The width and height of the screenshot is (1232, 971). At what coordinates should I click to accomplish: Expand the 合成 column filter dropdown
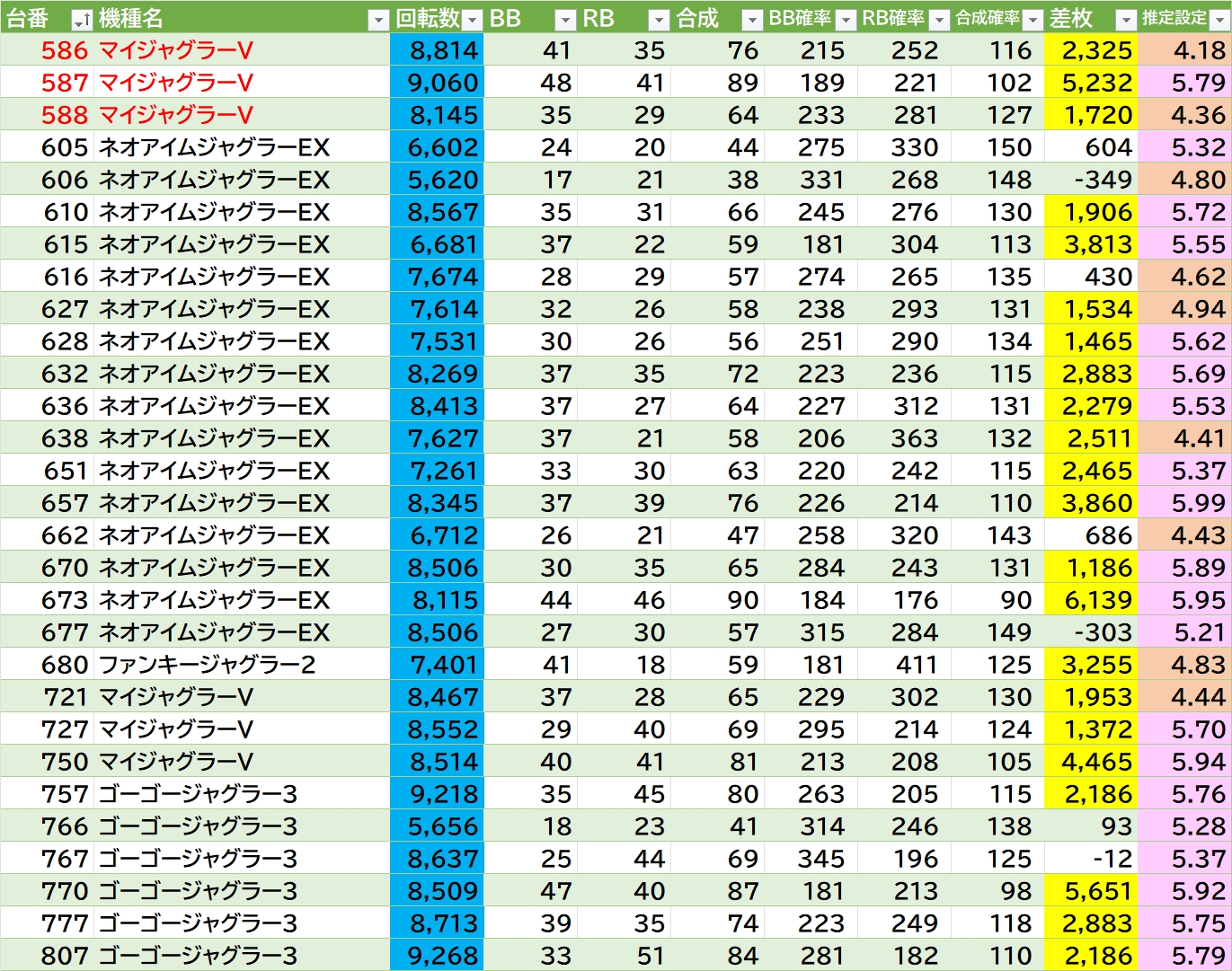[752, 20]
